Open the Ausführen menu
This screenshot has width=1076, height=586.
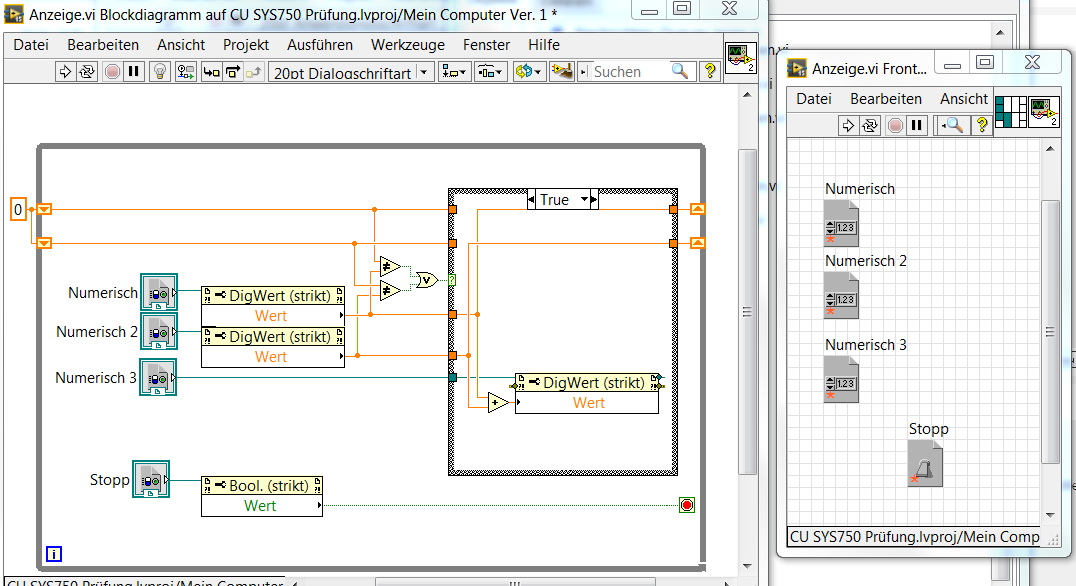[319, 45]
